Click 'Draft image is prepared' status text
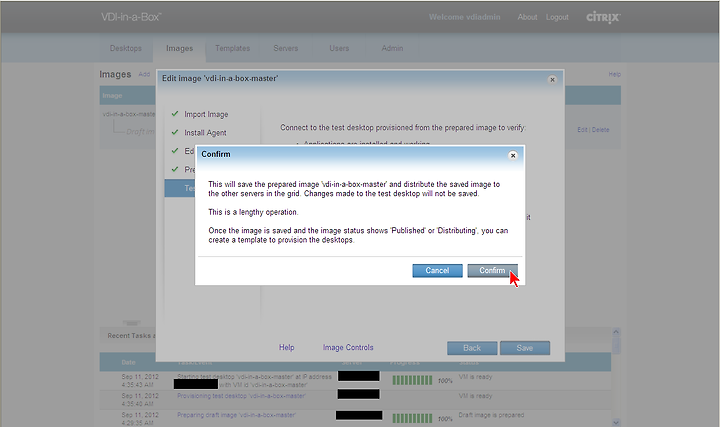 tap(491, 415)
